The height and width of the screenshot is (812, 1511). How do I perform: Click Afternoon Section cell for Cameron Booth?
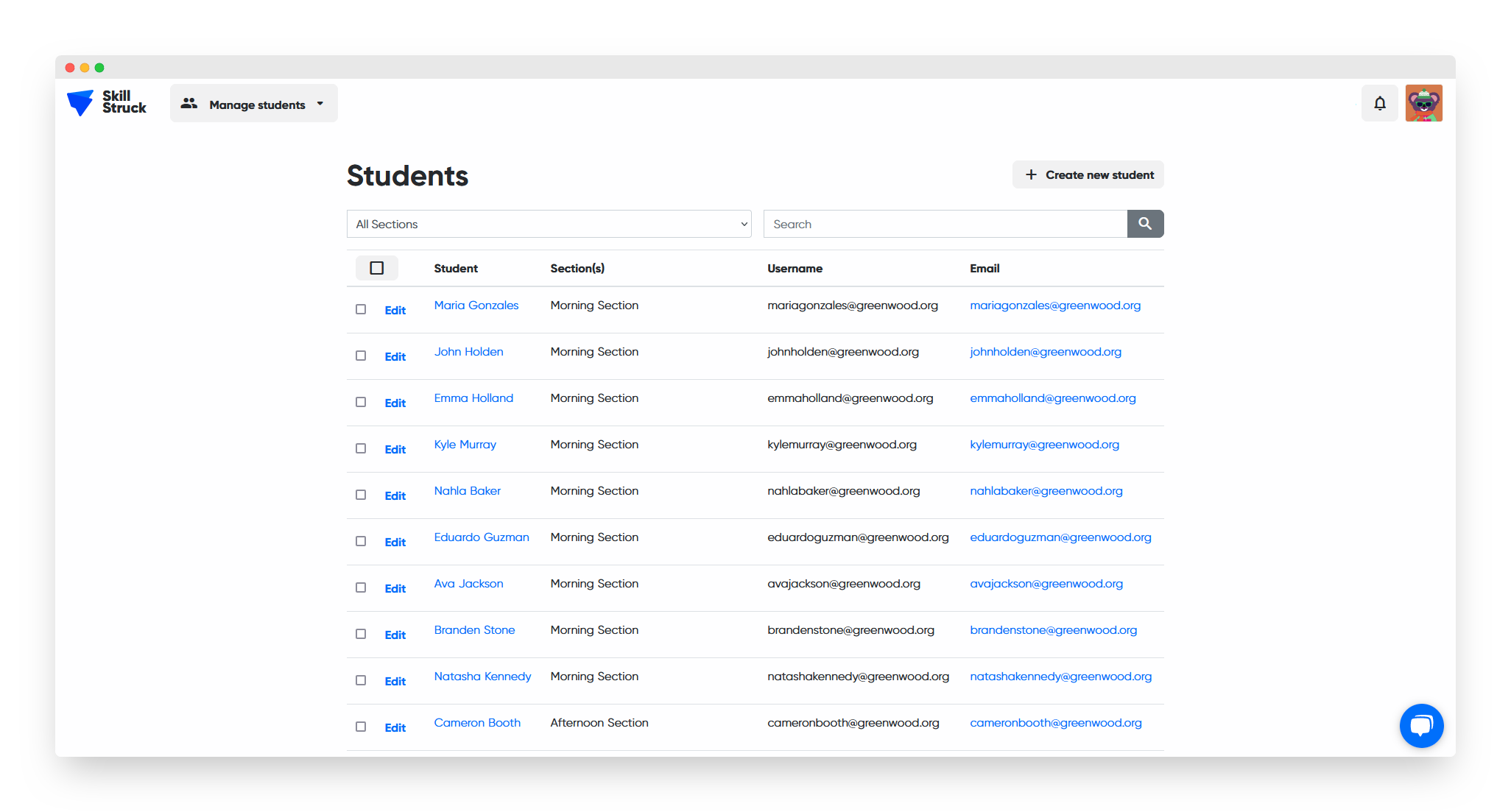[599, 722]
